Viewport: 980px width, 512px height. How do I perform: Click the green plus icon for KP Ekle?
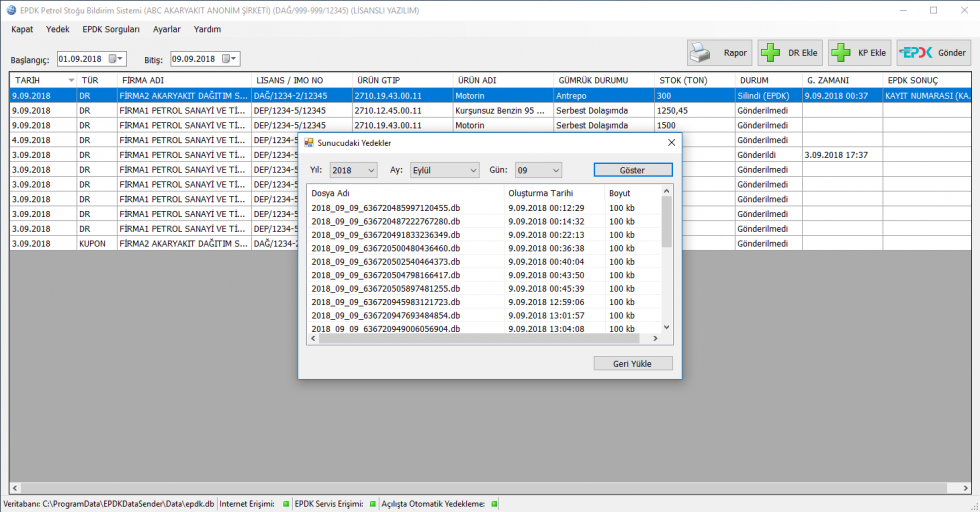pos(842,53)
